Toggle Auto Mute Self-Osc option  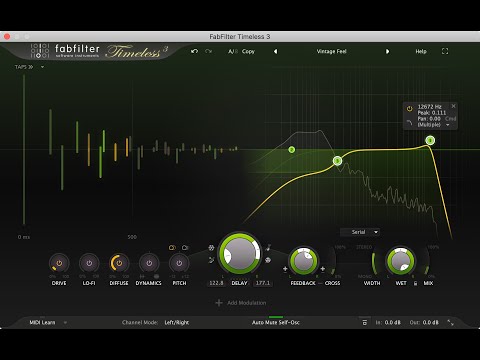276,322
